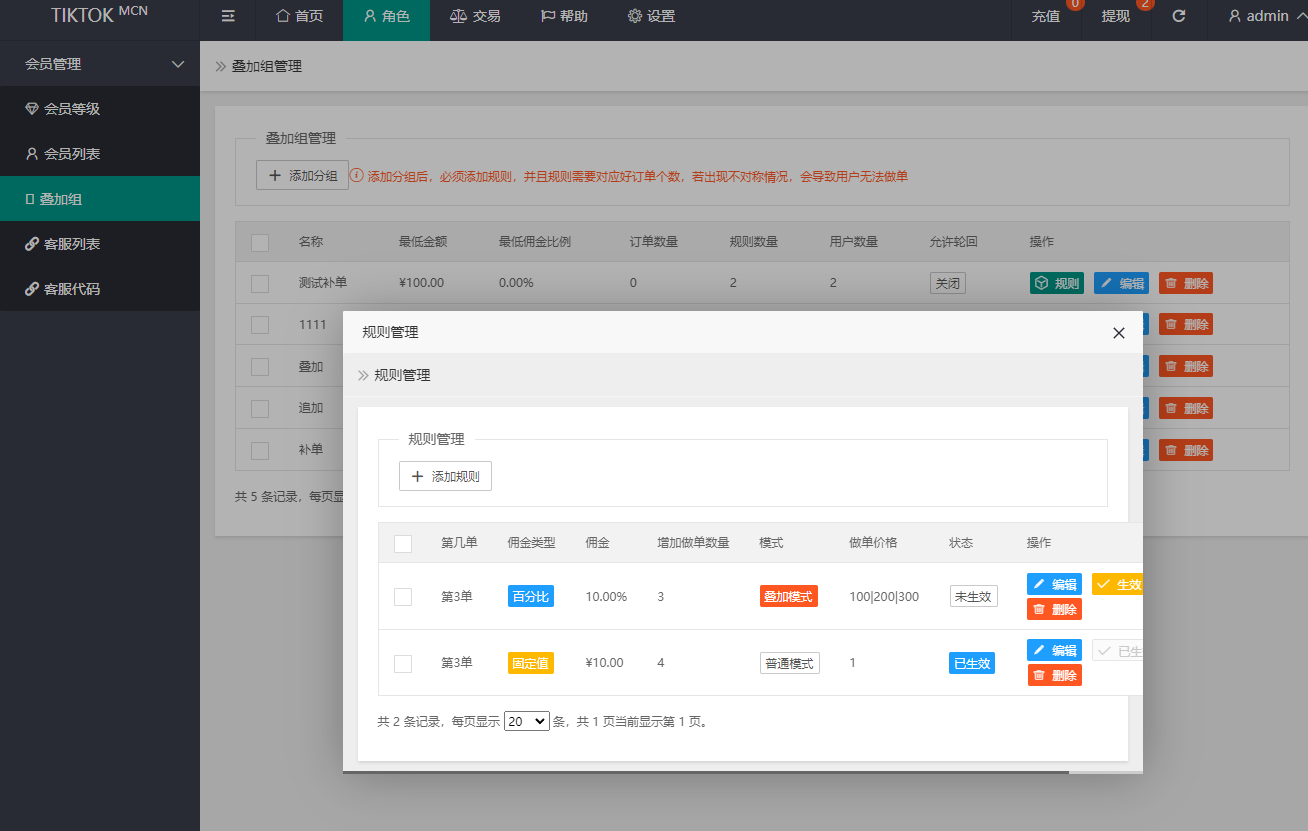Viewport: 1308px width, 831px height.
Task: Check the 固定值 rule row checkbox
Action: [403, 663]
